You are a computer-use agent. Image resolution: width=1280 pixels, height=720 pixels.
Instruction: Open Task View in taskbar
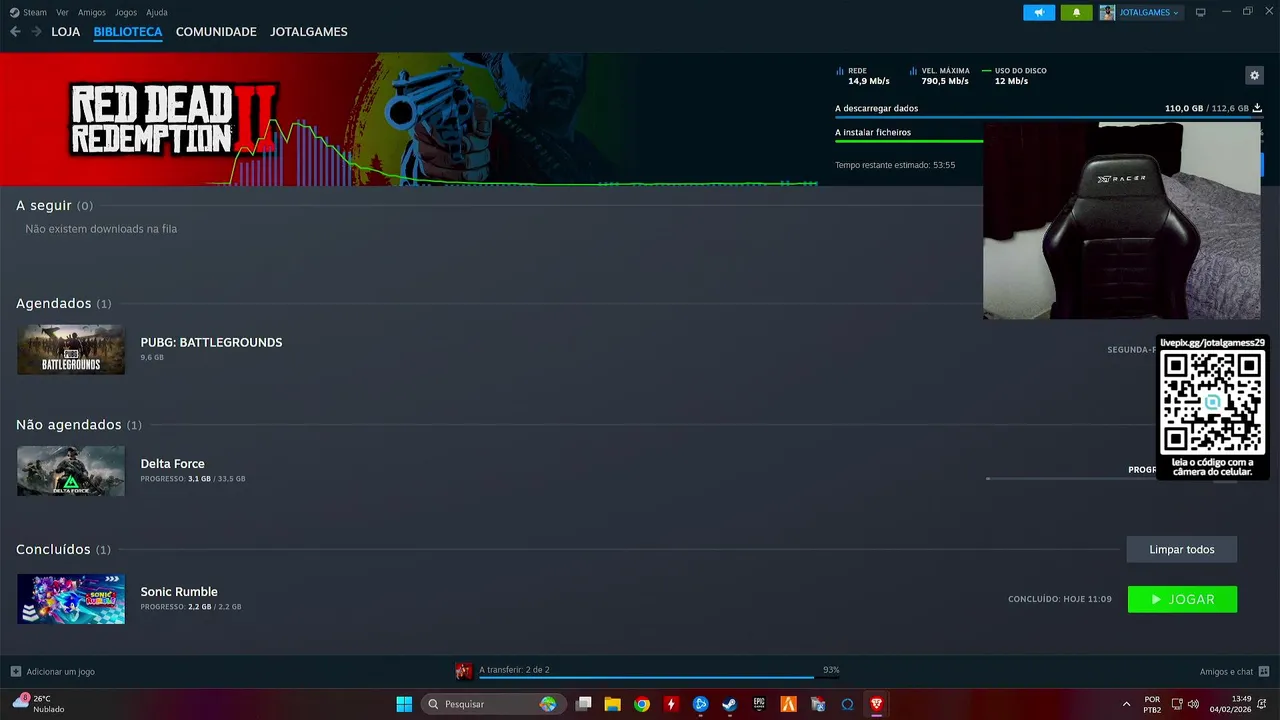584,704
